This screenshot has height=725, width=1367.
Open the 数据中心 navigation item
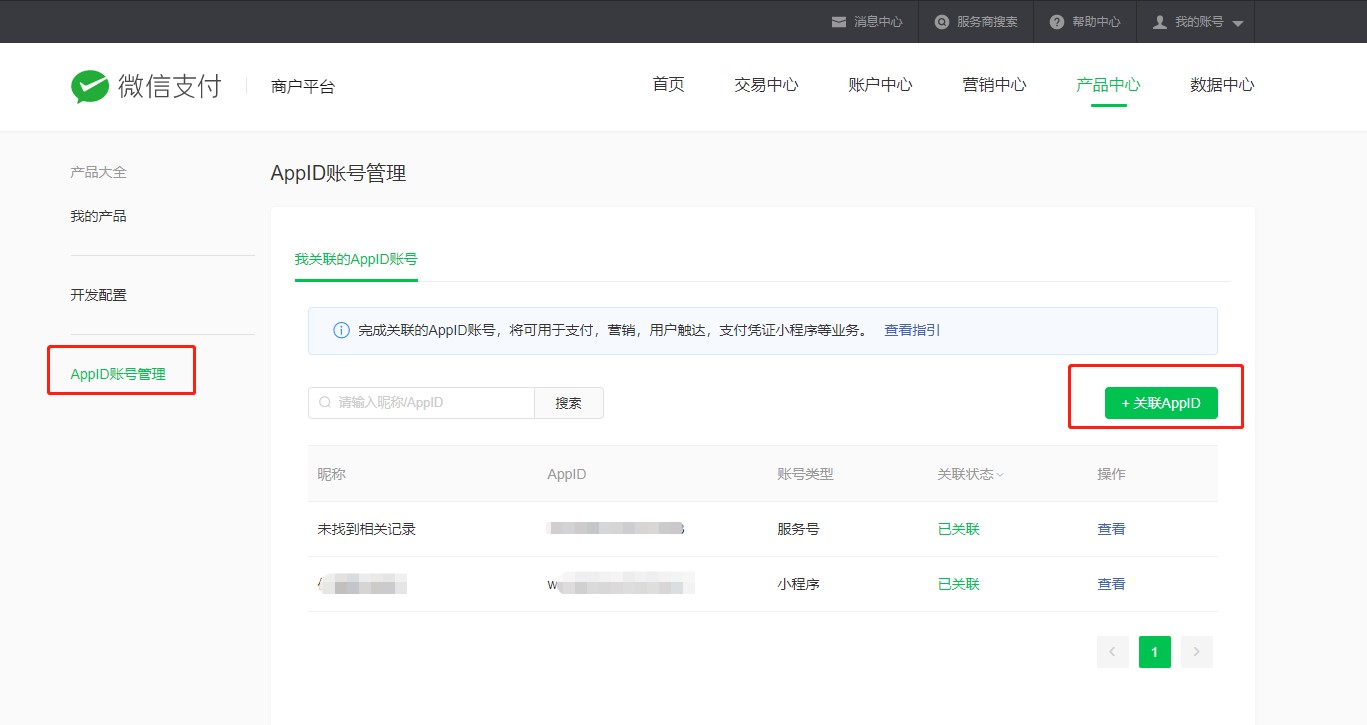(1222, 85)
